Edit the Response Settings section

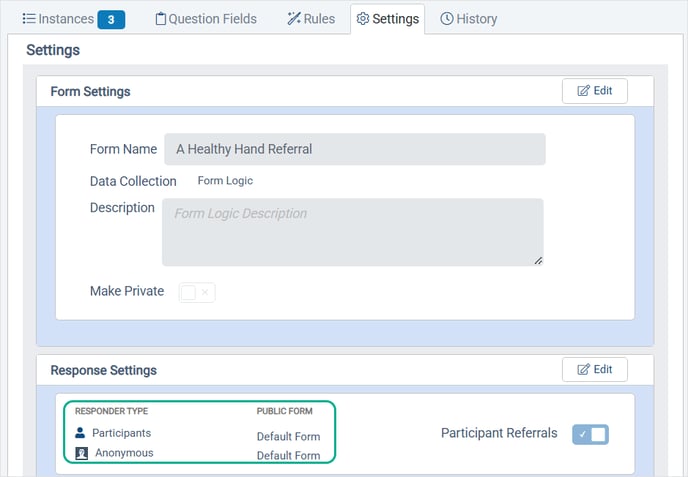pyautogui.click(x=595, y=369)
